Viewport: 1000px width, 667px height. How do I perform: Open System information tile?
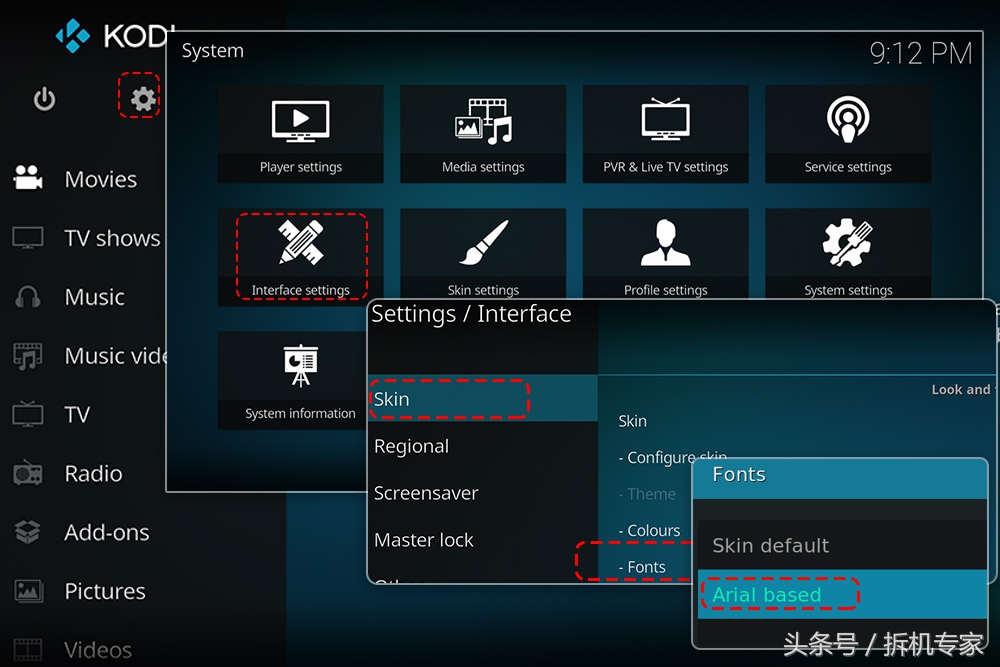(293, 380)
